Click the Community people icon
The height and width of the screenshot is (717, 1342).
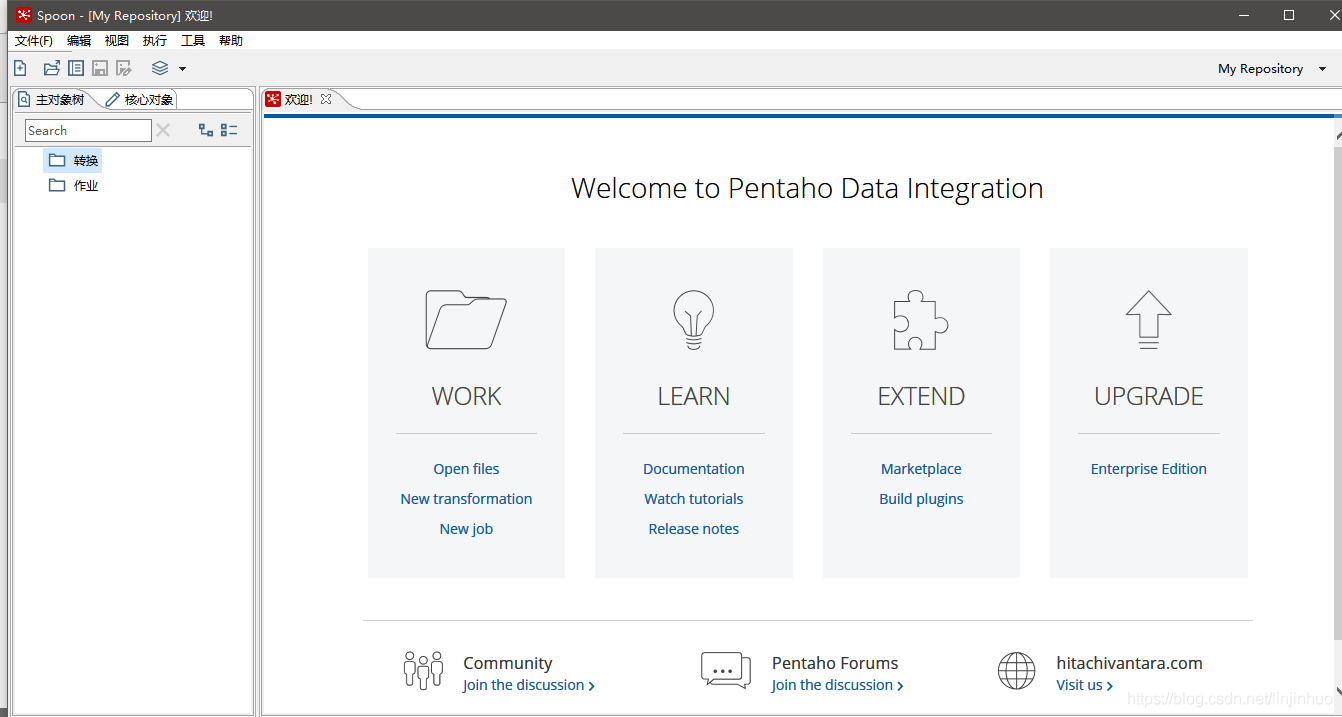pyautogui.click(x=423, y=670)
